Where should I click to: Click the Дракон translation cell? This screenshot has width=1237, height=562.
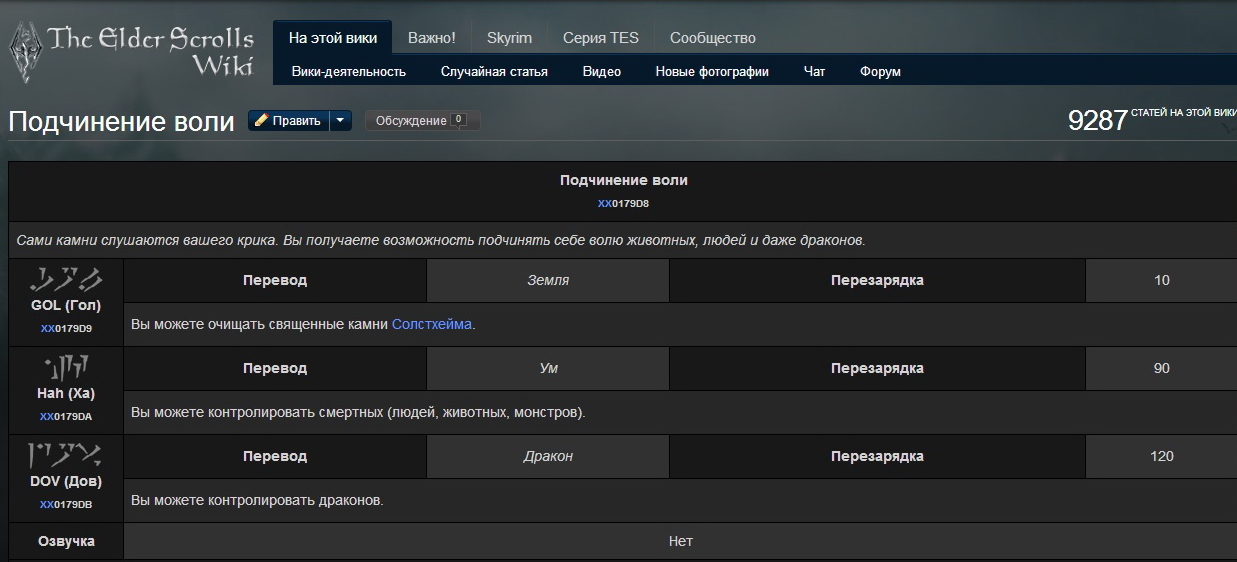click(x=548, y=456)
